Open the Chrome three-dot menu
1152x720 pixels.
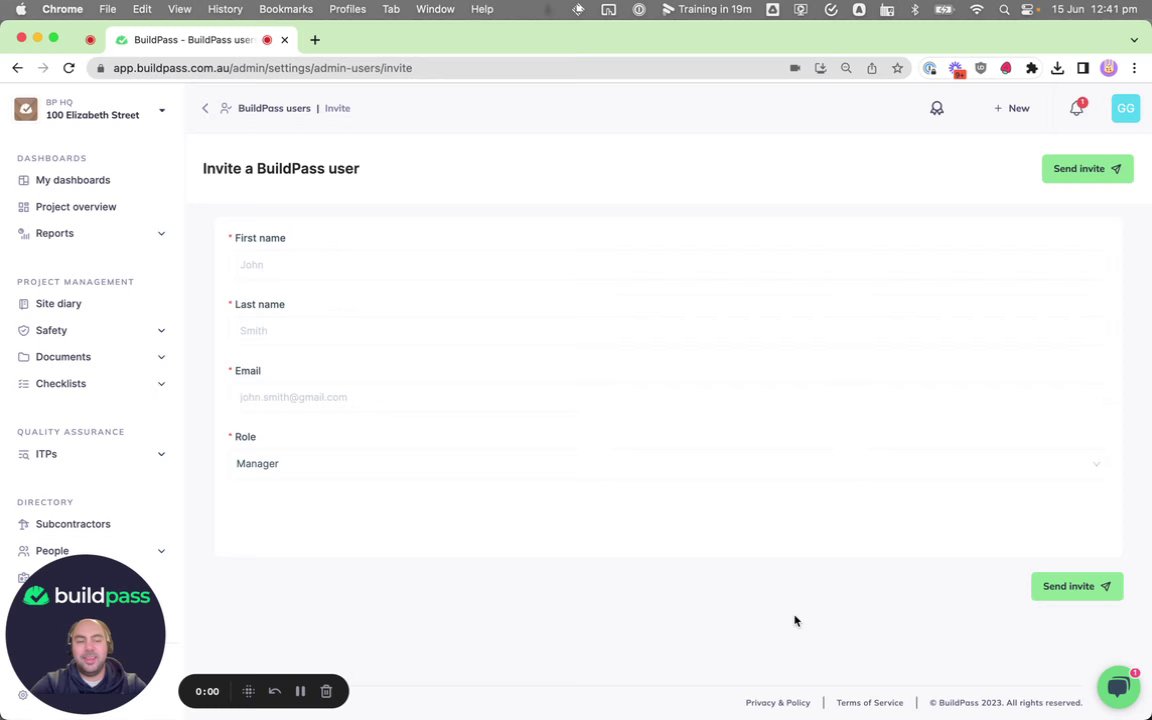click(x=1134, y=68)
